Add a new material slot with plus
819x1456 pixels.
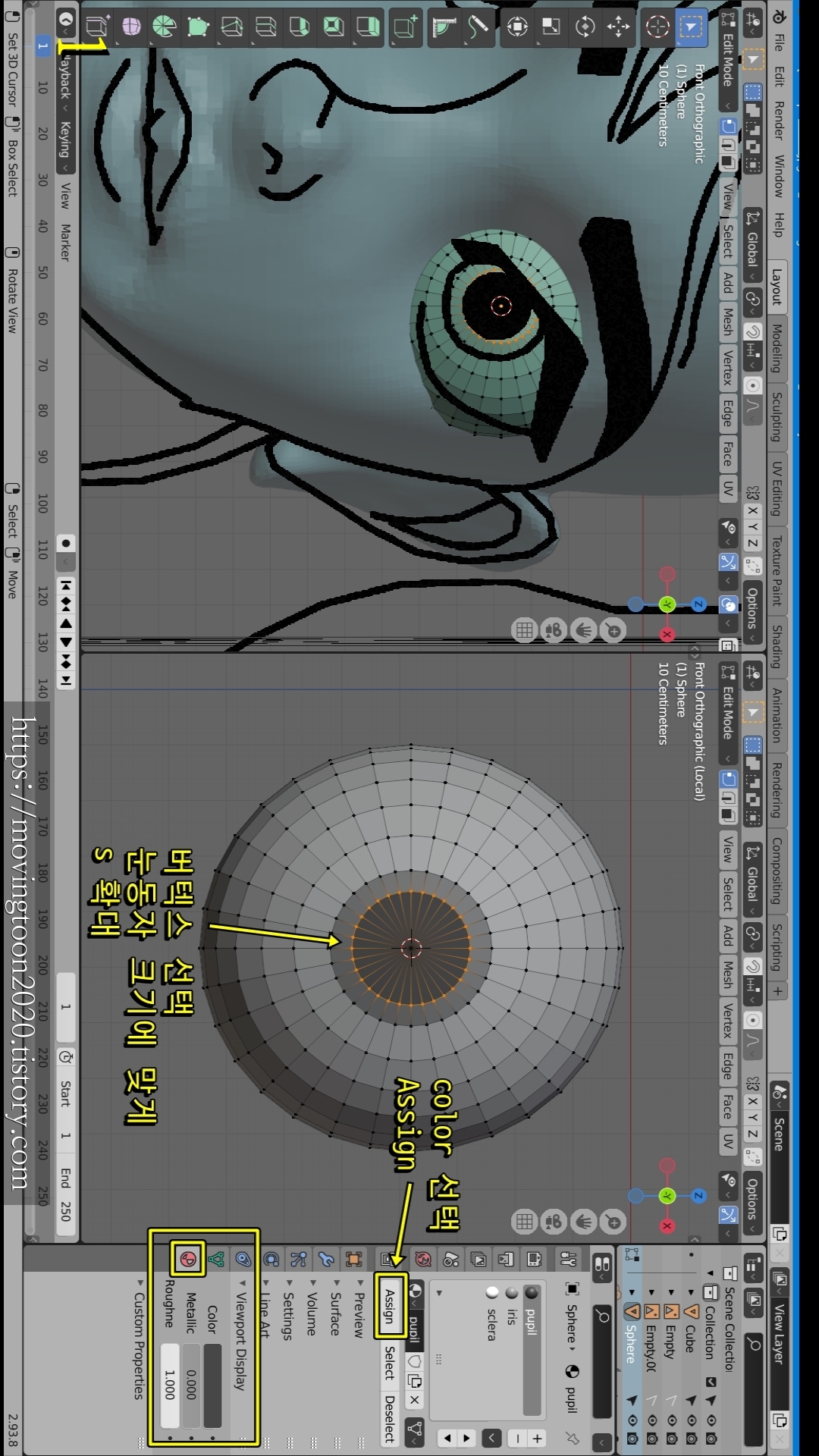pos(538,1438)
